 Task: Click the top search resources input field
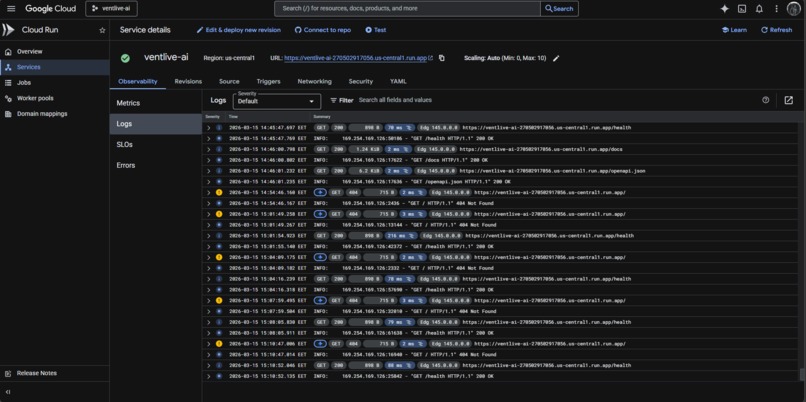[x=408, y=9]
